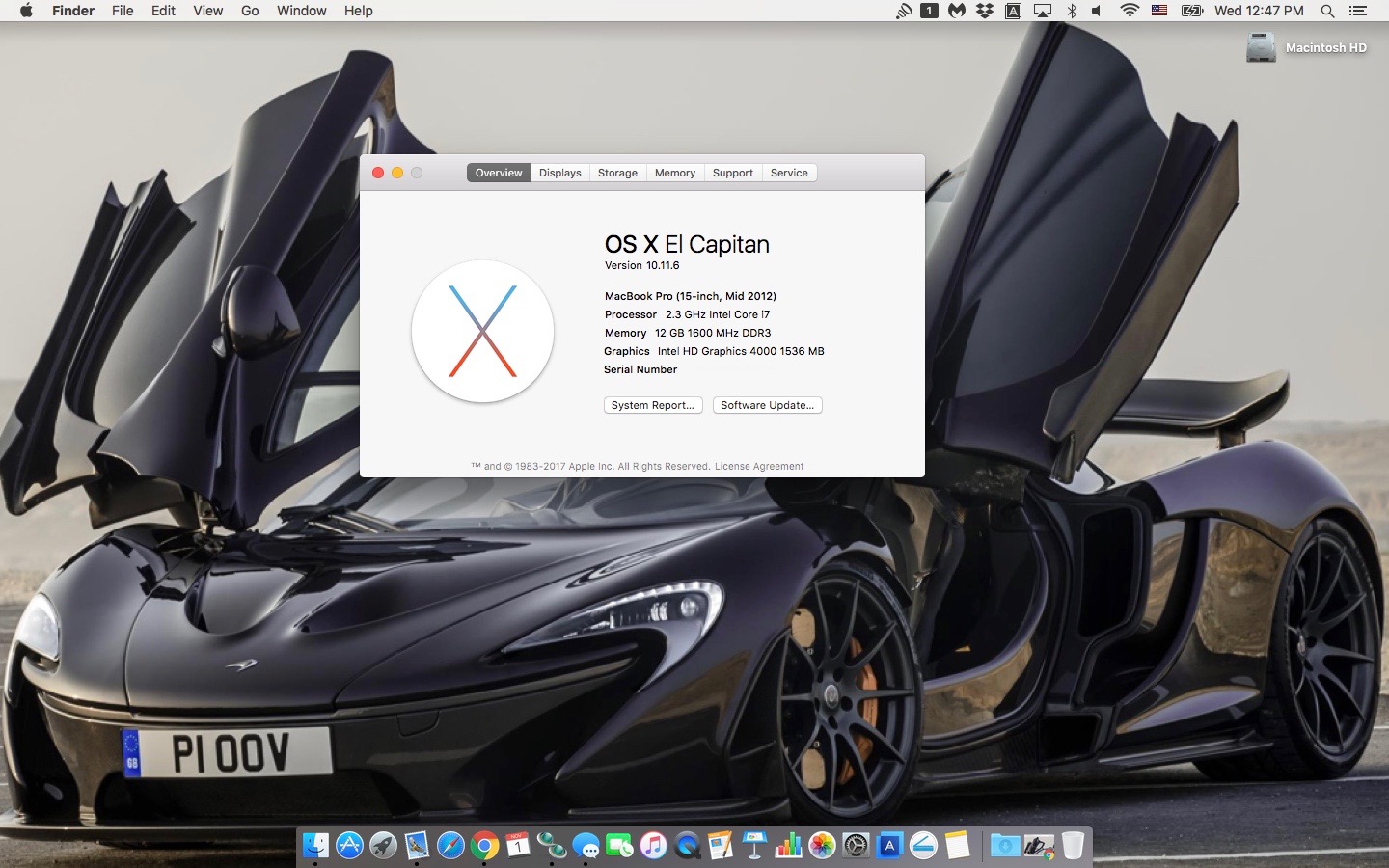
Task: Click the Serial Number label
Action: point(640,369)
